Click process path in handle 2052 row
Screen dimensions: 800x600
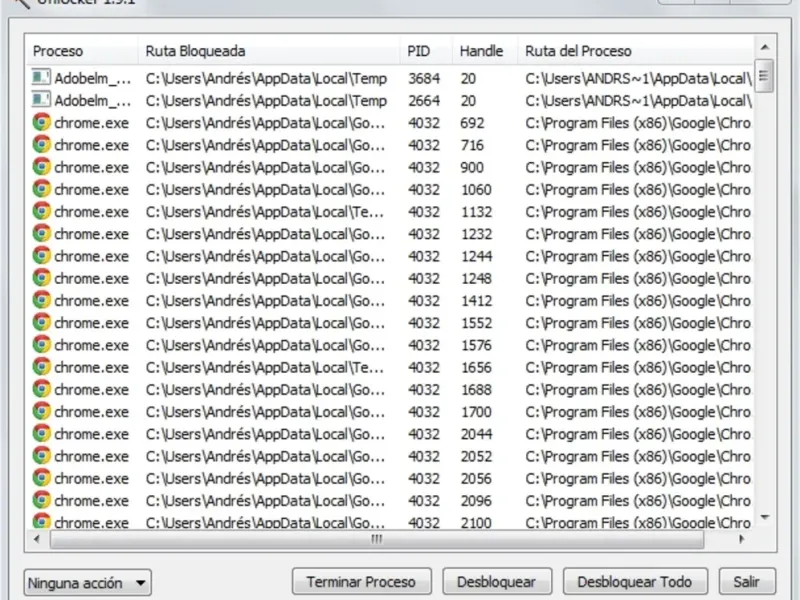coord(638,456)
